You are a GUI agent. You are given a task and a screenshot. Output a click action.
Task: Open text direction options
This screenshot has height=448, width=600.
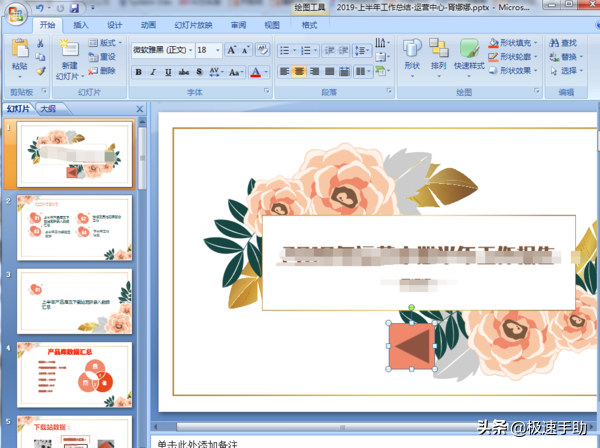(x=382, y=42)
